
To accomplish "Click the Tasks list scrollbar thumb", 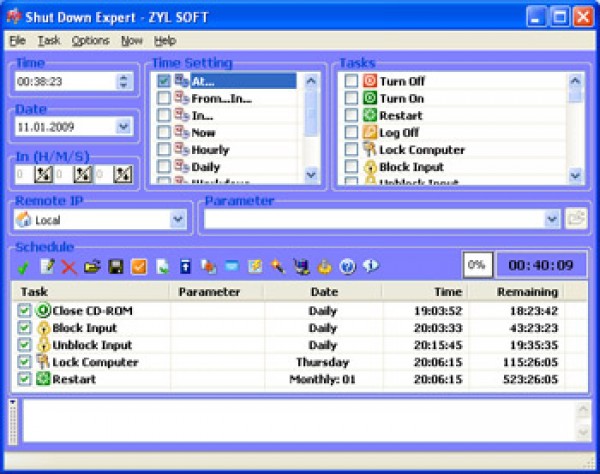I will point(575,95).
